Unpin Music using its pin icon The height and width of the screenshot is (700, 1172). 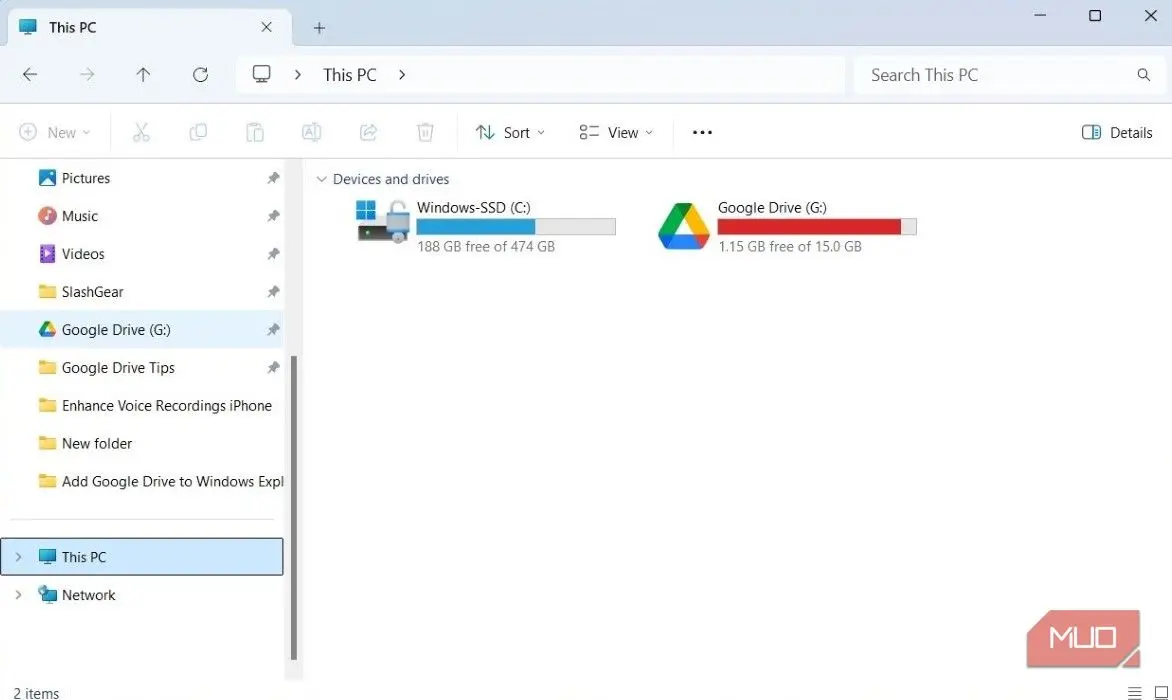[x=274, y=216]
